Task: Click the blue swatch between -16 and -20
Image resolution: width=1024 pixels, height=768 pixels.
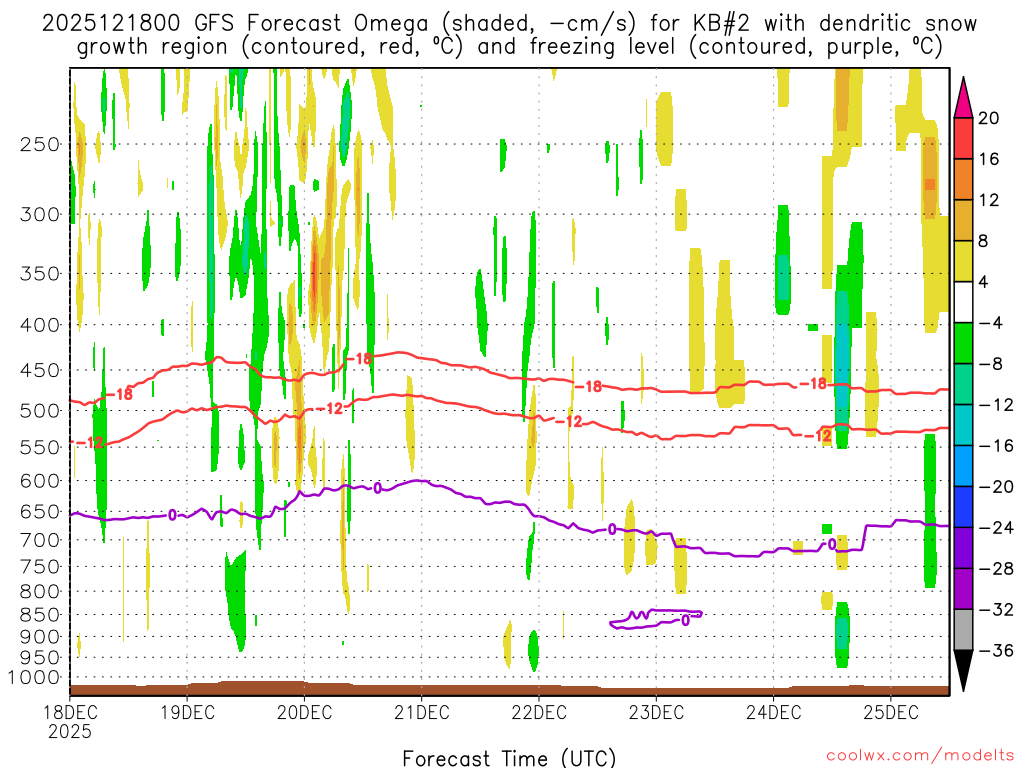Action: 963,466
